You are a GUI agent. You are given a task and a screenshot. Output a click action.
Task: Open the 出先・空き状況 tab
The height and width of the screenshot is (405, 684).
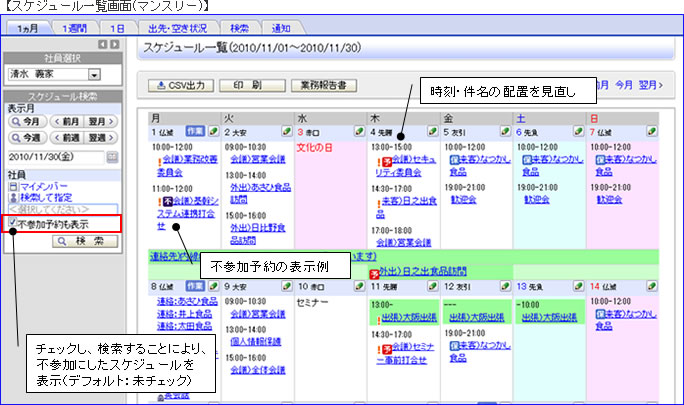[x=178, y=28]
